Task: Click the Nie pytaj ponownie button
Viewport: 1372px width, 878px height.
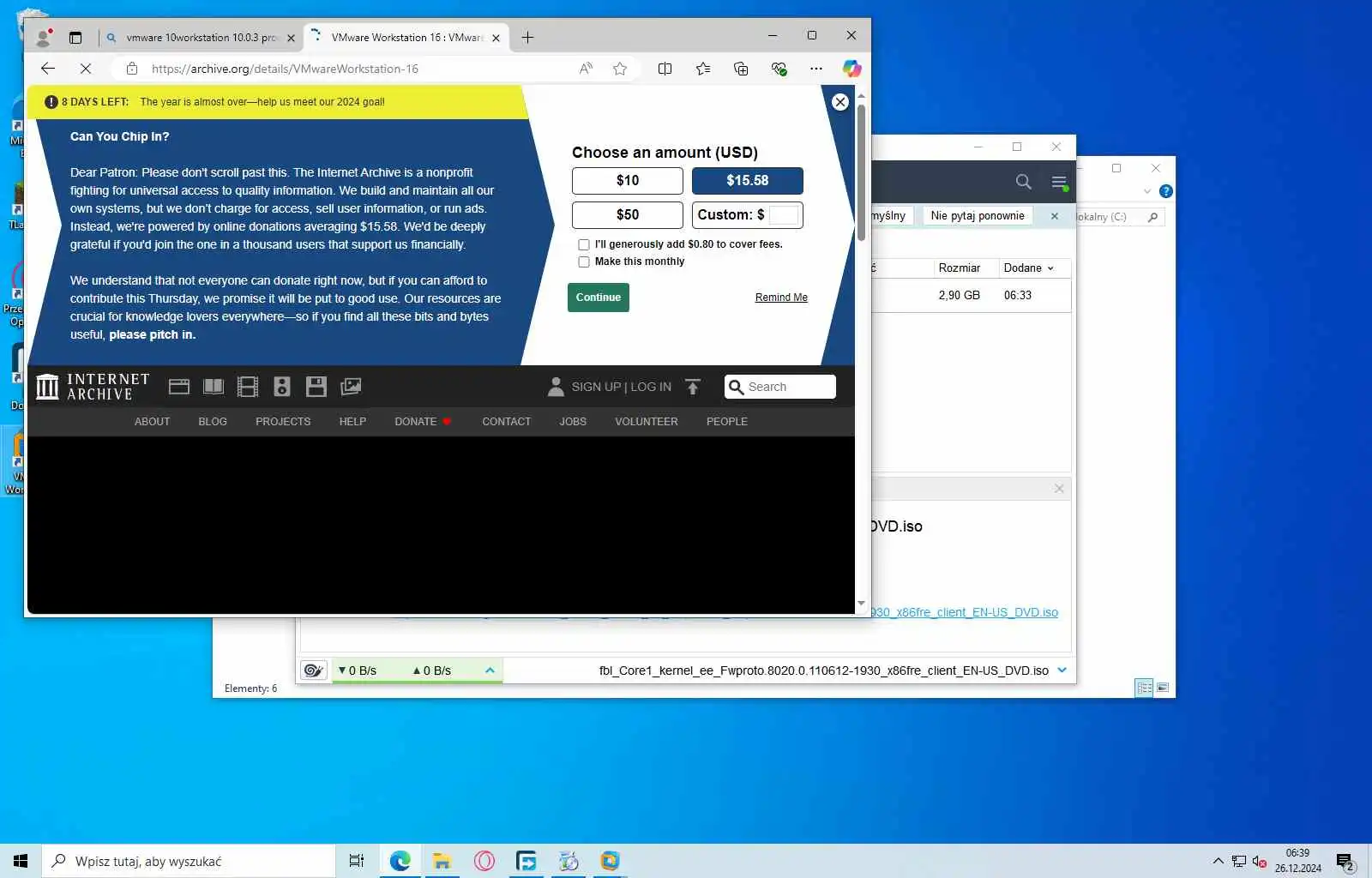Action: pyautogui.click(x=978, y=216)
